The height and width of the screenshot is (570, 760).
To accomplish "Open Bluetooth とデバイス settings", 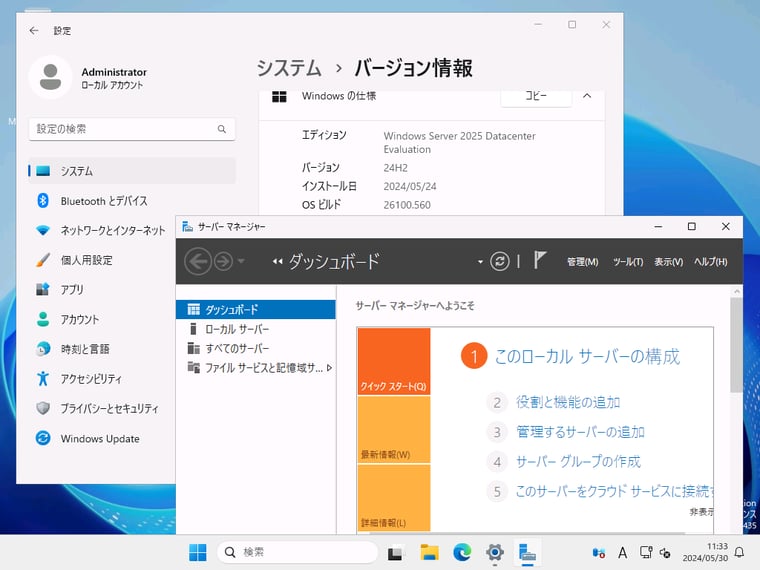I will point(132,201).
